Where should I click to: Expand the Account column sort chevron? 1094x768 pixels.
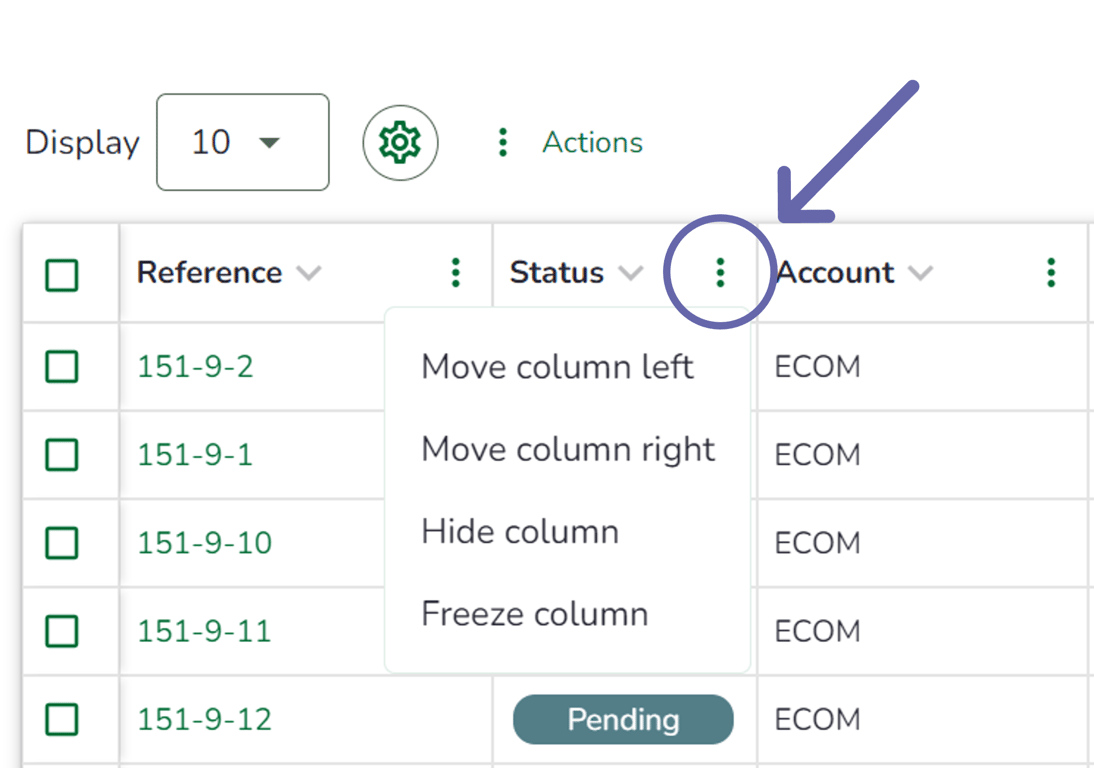tap(920, 273)
